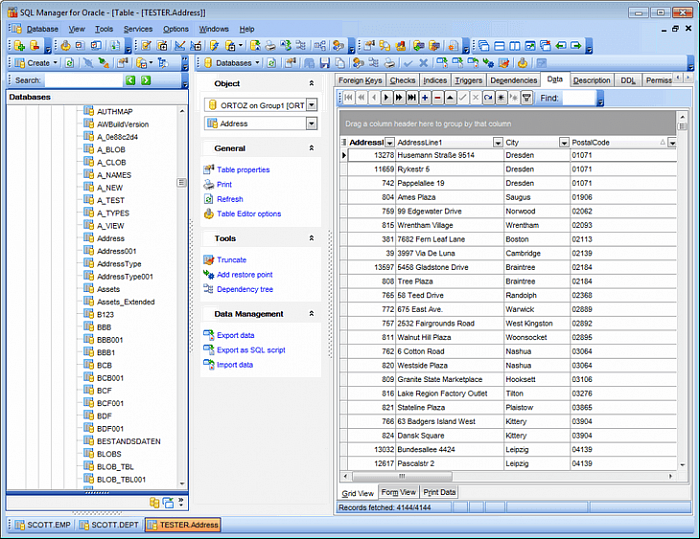Click the unregister database icon with red minus
Viewport: 700px width, 539px height.
(x=35, y=46)
